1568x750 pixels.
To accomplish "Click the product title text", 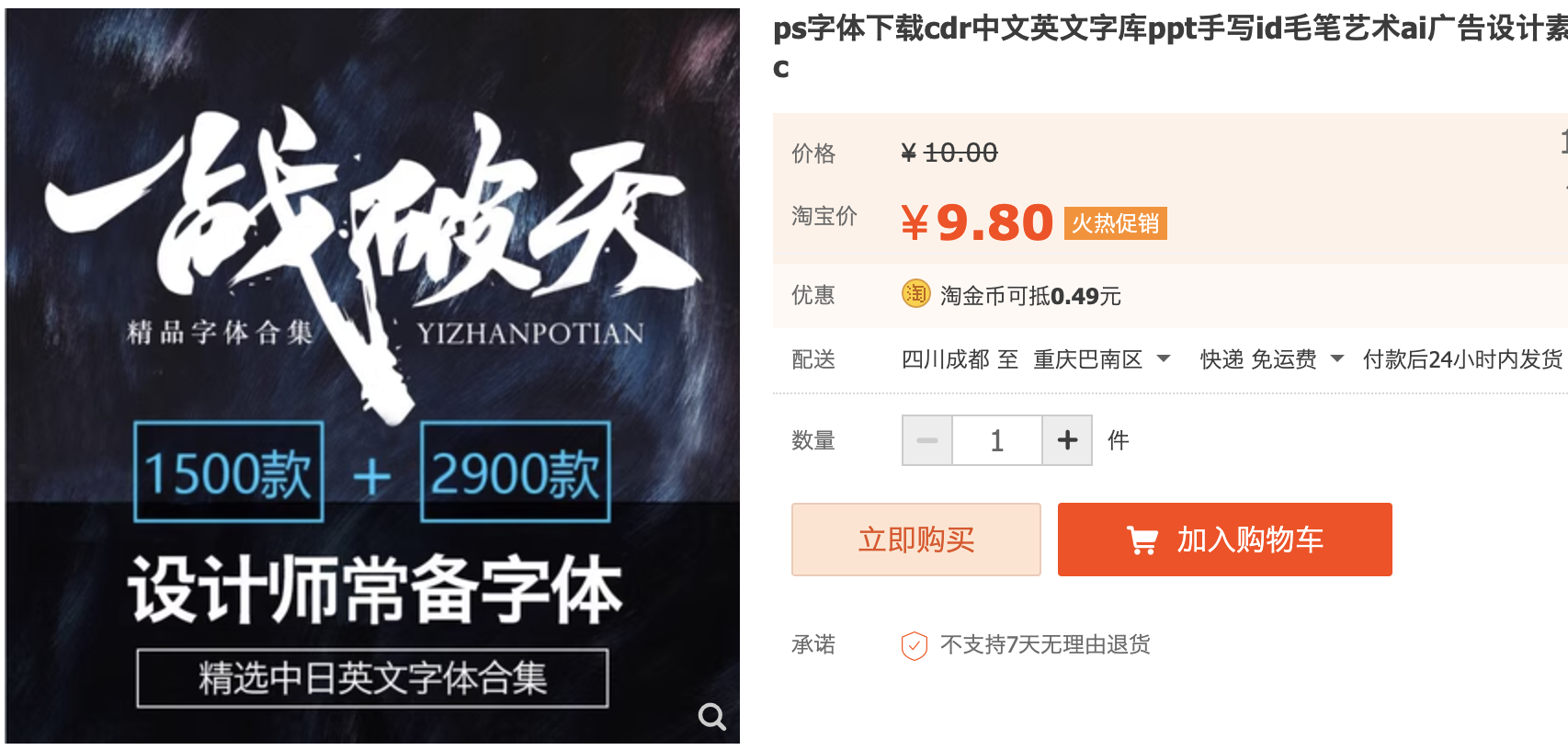I will point(1170,47).
